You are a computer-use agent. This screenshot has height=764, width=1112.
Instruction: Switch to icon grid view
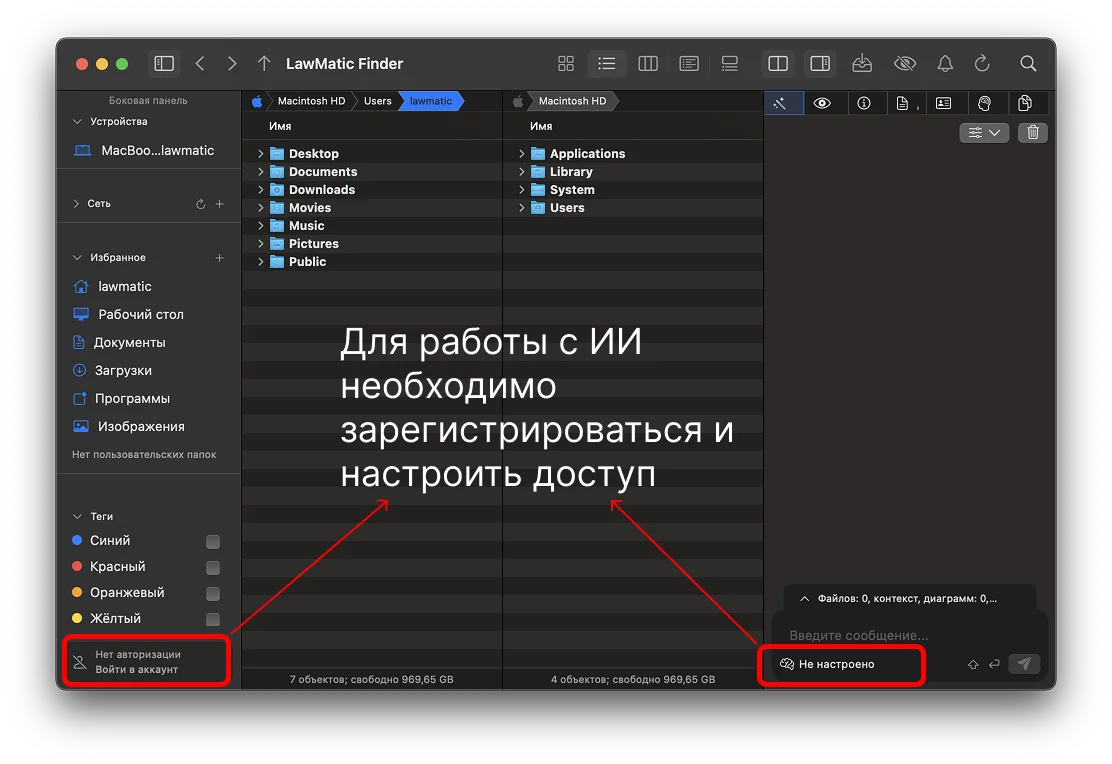[x=566, y=64]
